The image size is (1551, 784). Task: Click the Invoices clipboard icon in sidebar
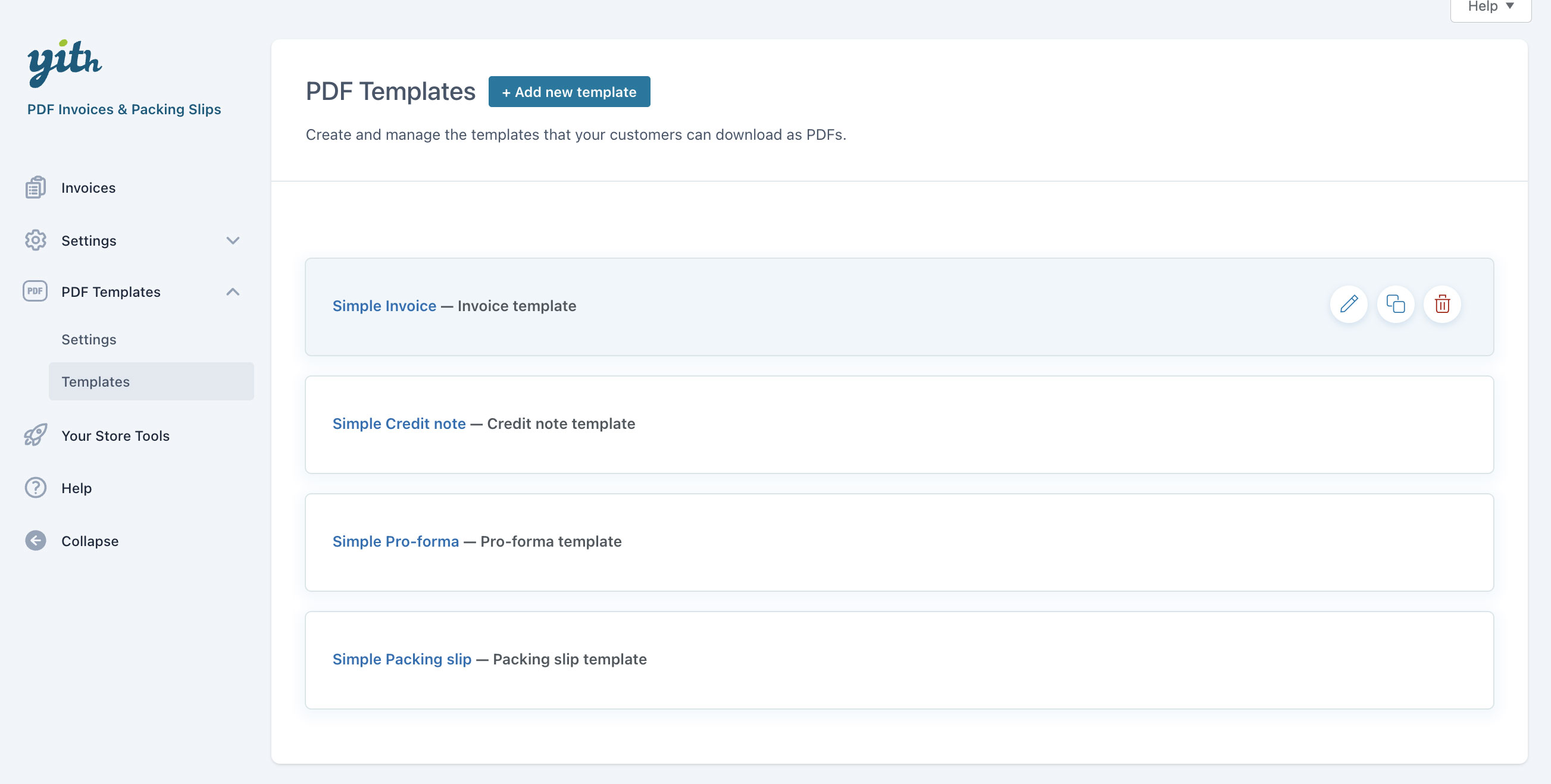tap(36, 188)
